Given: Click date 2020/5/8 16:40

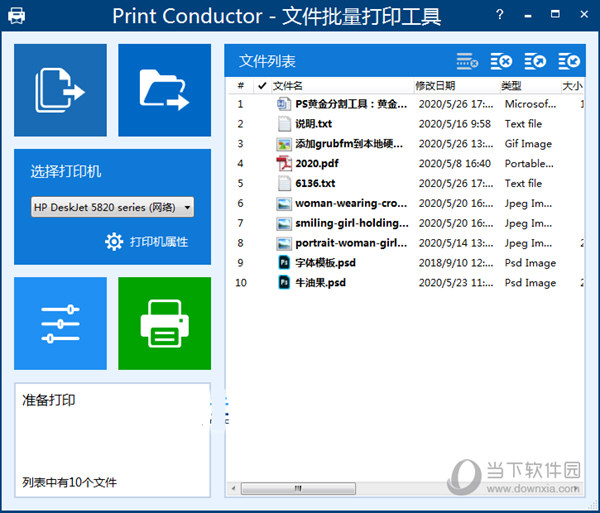Looking at the screenshot, I should click(455, 164).
